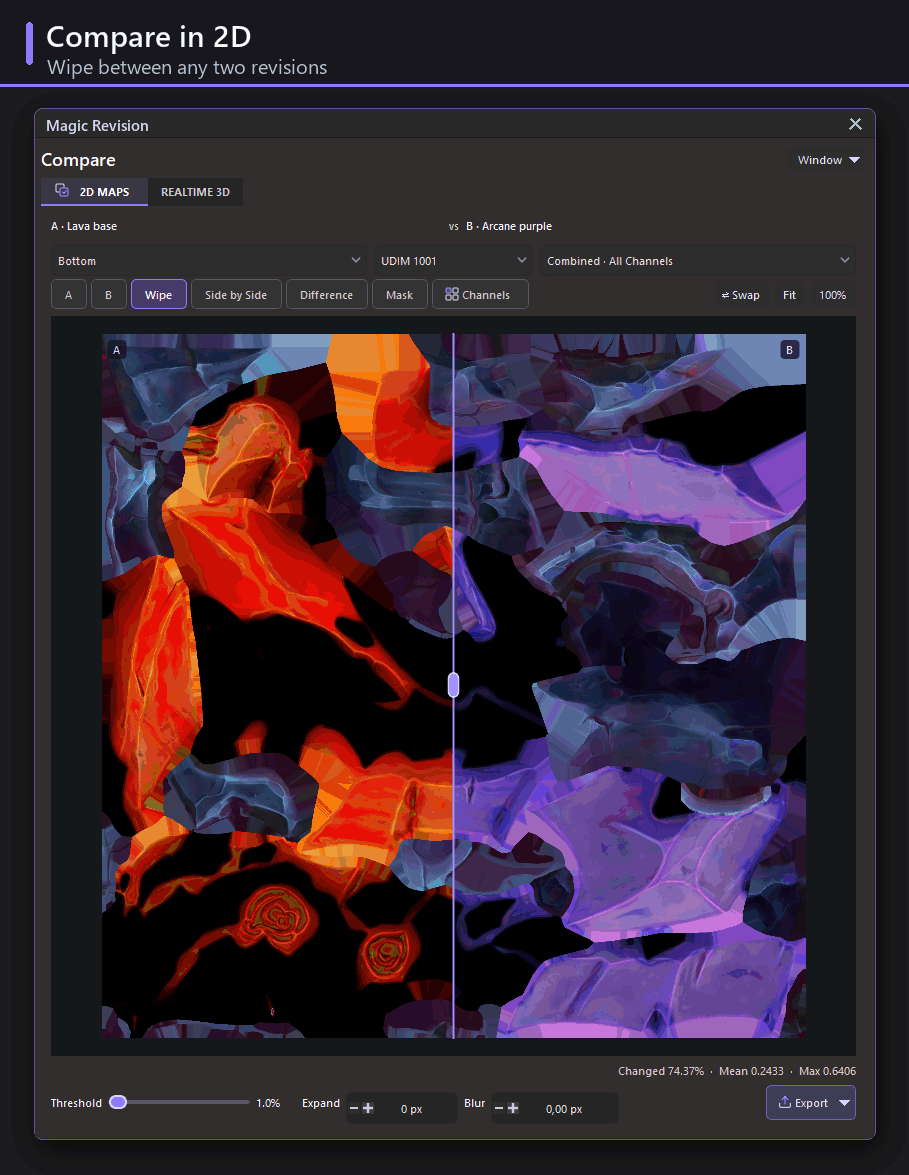Decrease the Blur value with minus
The height and width of the screenshot is (1175, 909).
[499, 1108]
